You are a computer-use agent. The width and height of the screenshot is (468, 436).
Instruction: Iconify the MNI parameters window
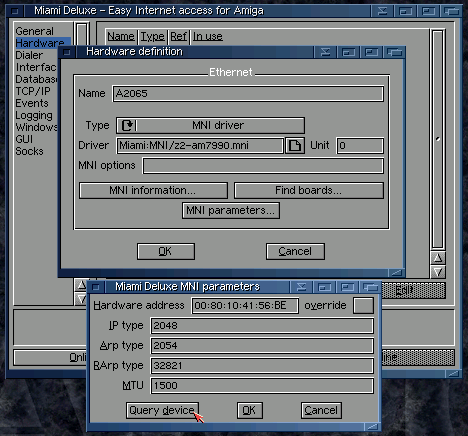(x=301, y=287)
